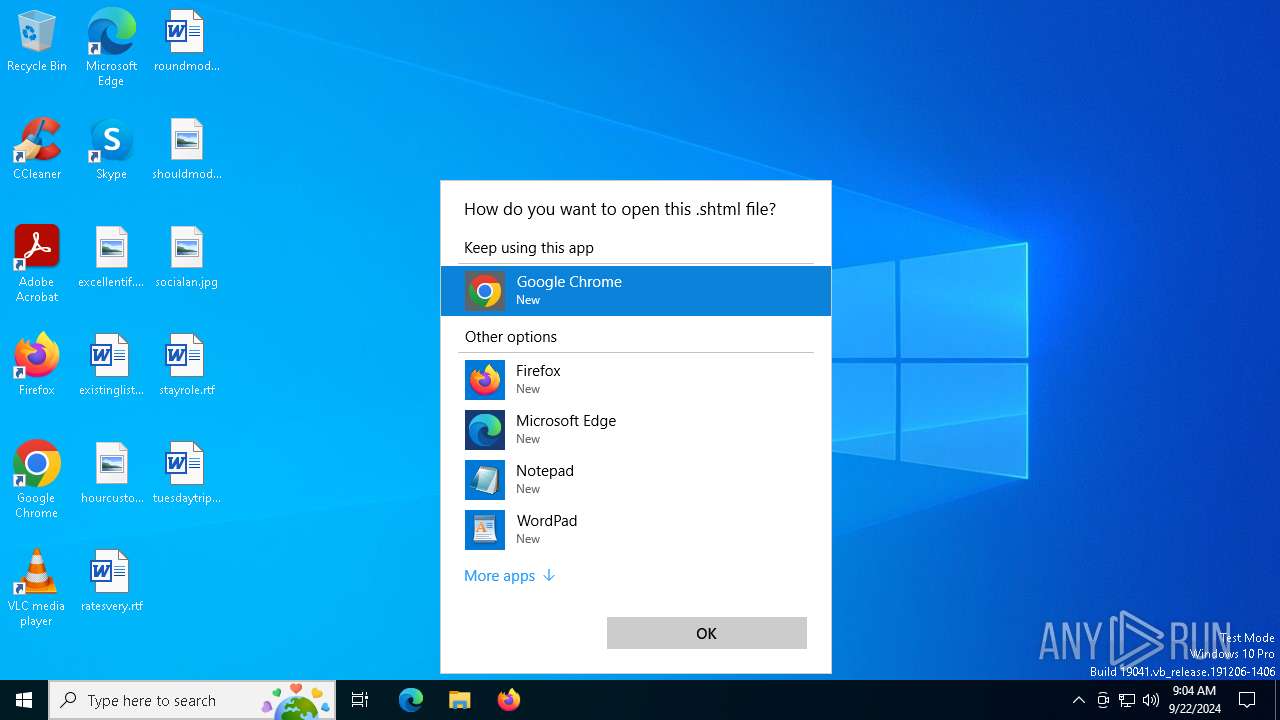Select the Firefox desktop shortcut
This screenshot has height=720, width=1280.
click(37, 365)
